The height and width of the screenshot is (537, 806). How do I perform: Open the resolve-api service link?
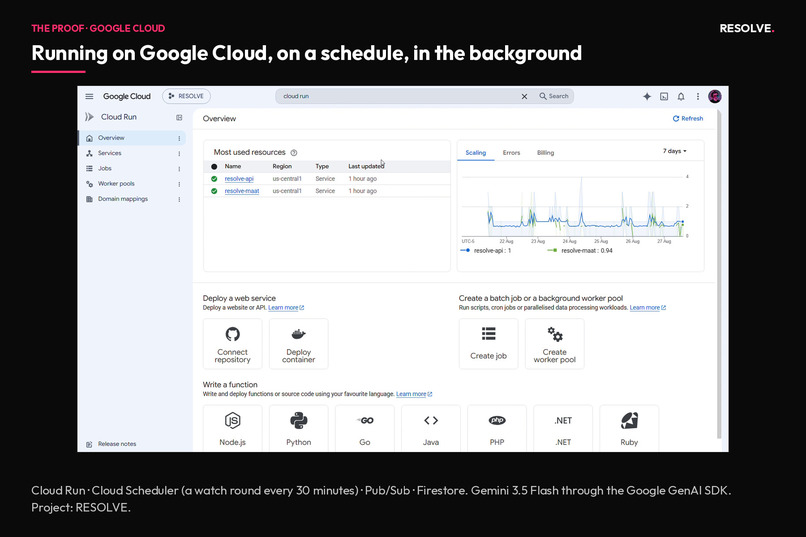click(239, 179)
